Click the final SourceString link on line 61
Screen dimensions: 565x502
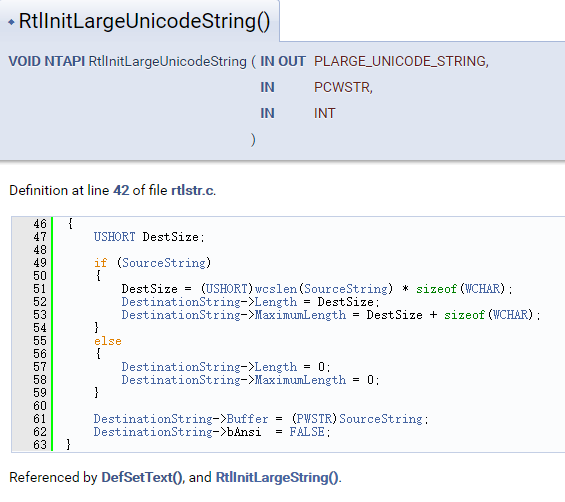(381, 419)
